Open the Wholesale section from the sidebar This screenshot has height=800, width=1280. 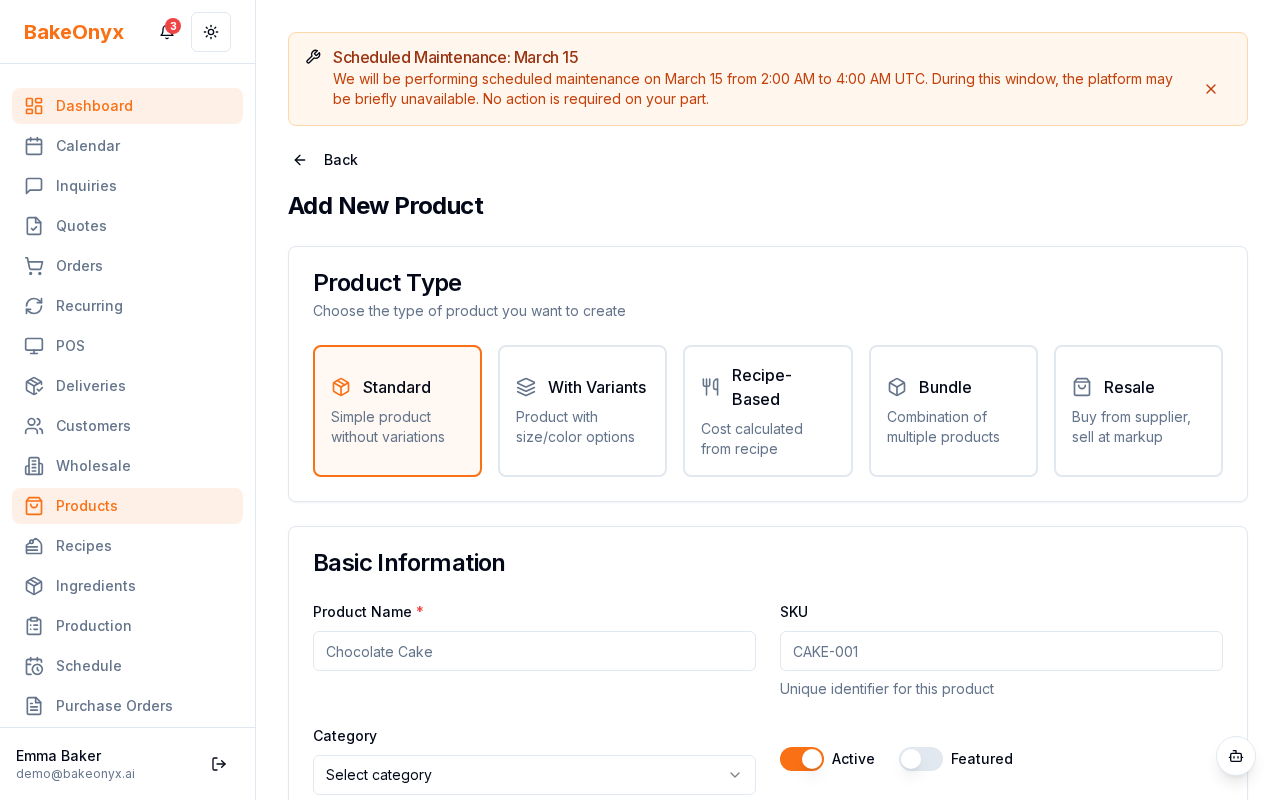click(x=92, y=466)
